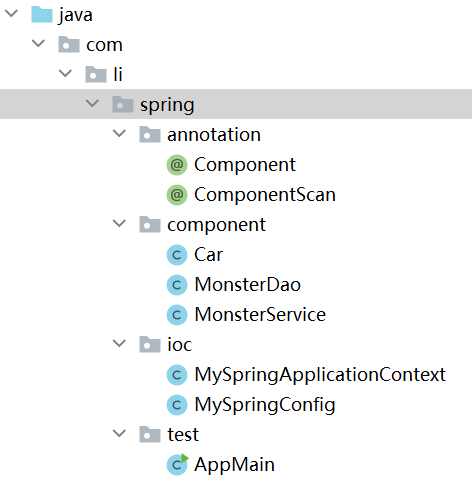Image resolution: width=472 pixels, height=484 pixels.
Task: Collapse the java source root
Action: pyautogui.click(x=12, y=14)
